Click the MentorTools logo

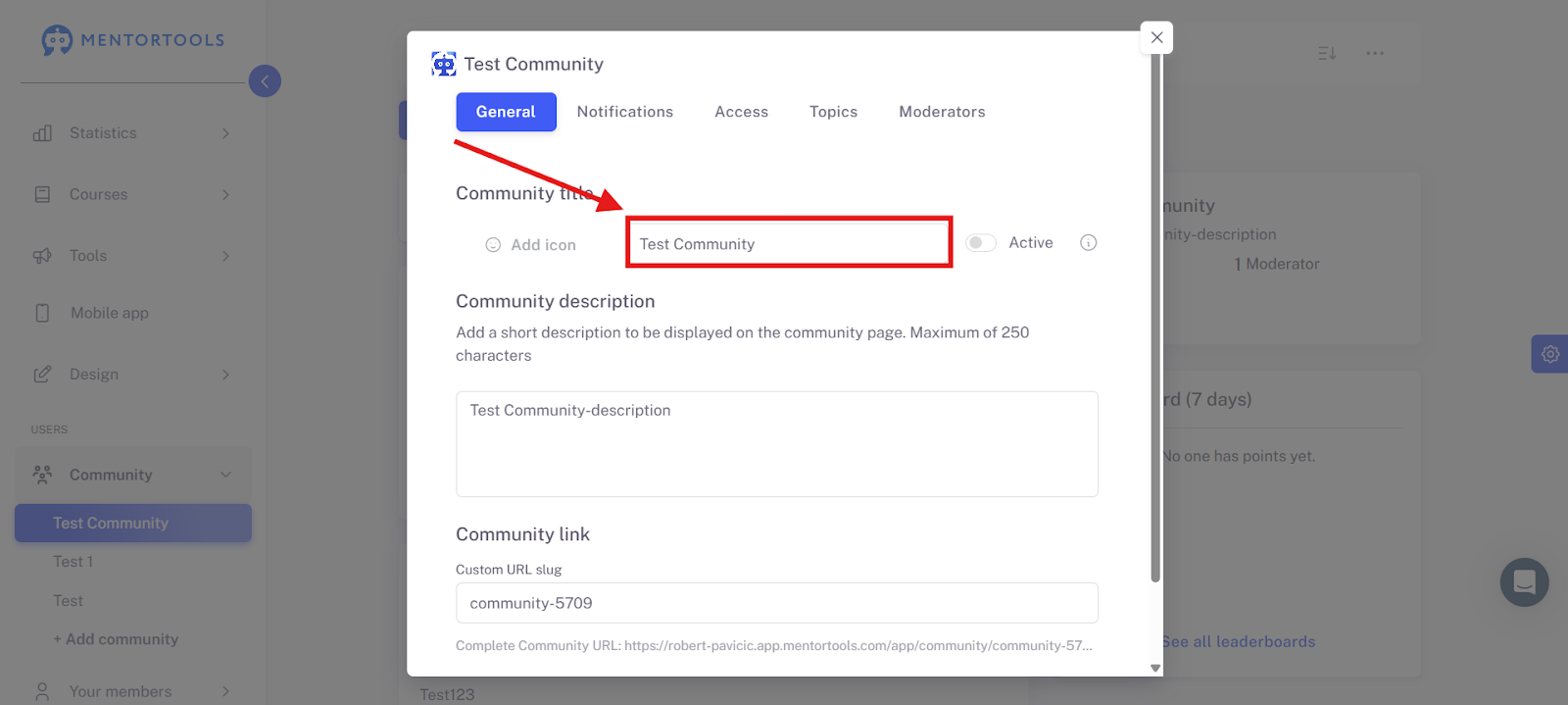(133, 40)
